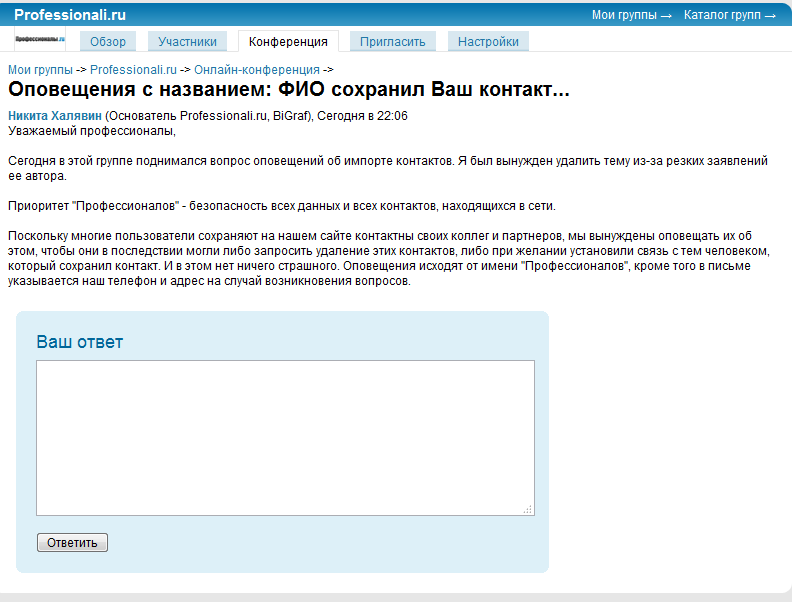
Task: Go to Каталог групп in the top bar
Action: pyautogui.click(x=728, y=15)
